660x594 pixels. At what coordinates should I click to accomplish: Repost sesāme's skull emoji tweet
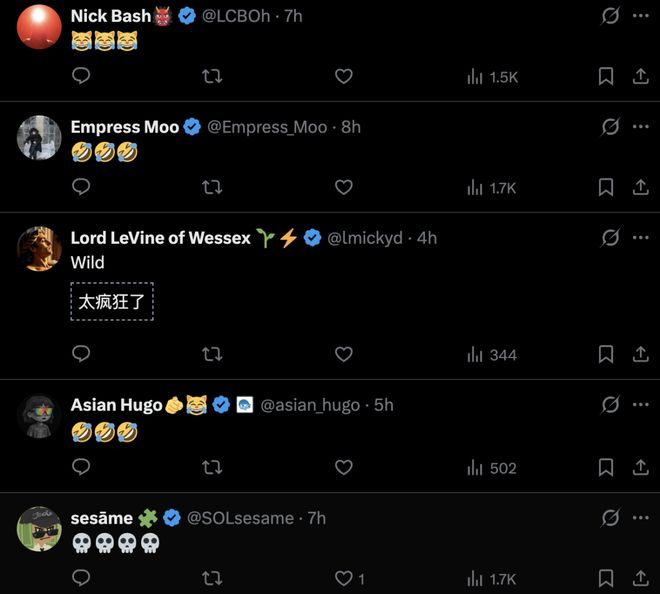point(212,578)
